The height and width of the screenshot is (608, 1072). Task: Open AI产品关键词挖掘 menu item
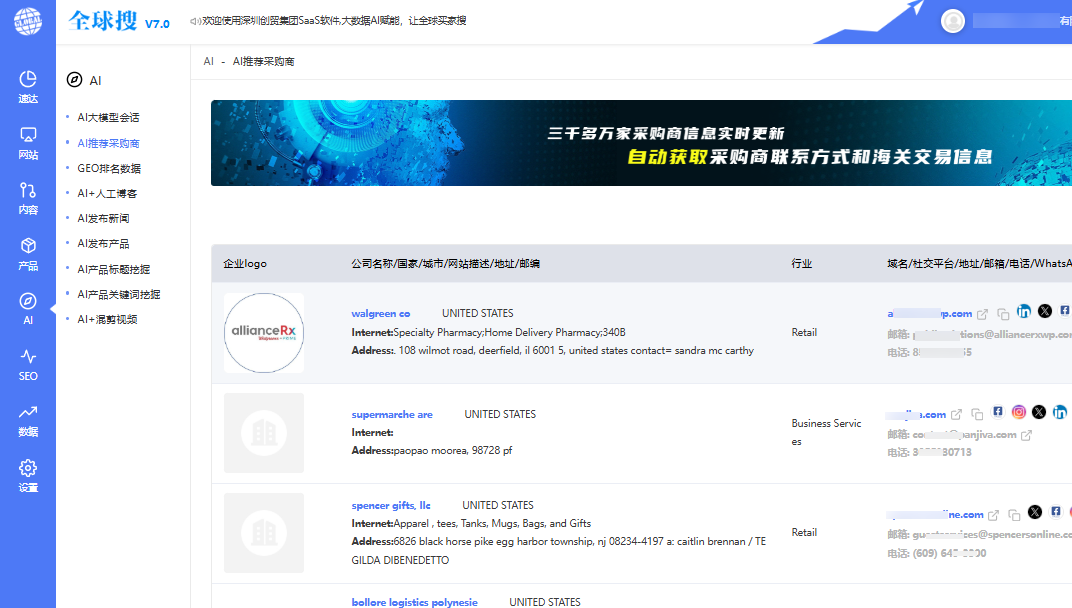click(x=118, y=294)
